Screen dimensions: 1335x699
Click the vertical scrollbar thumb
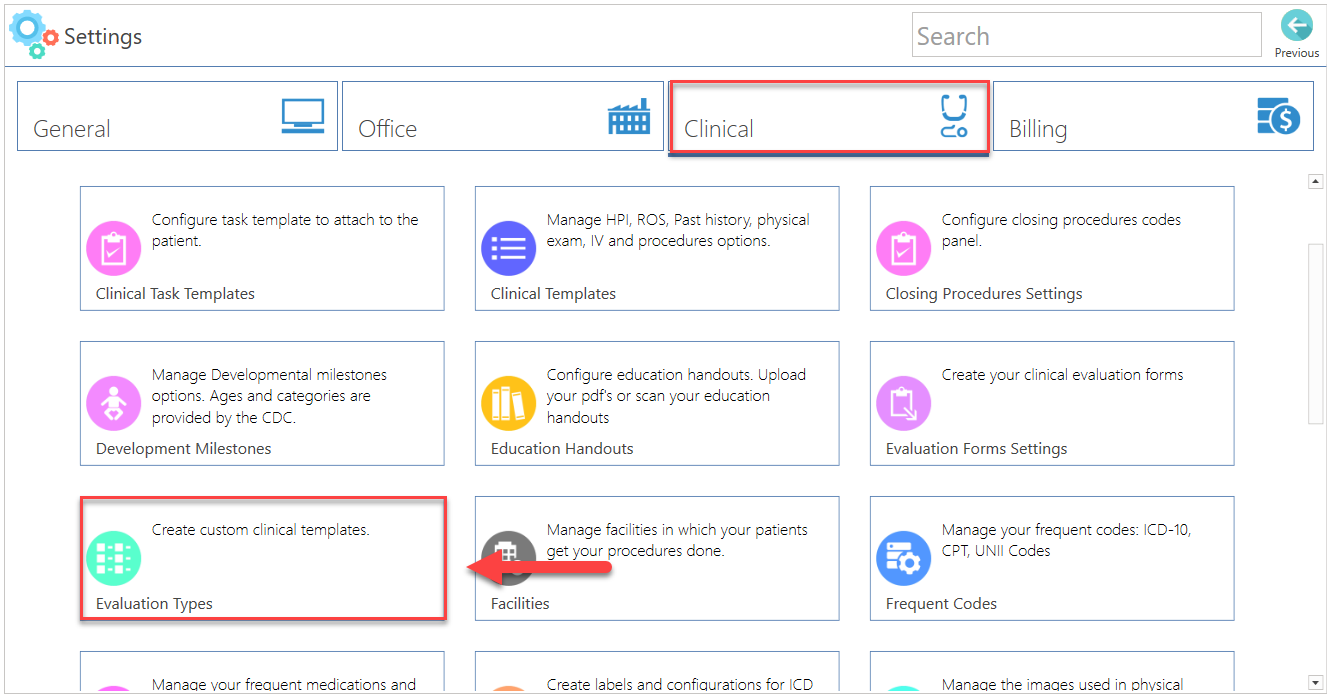(x=1316, y=334)
